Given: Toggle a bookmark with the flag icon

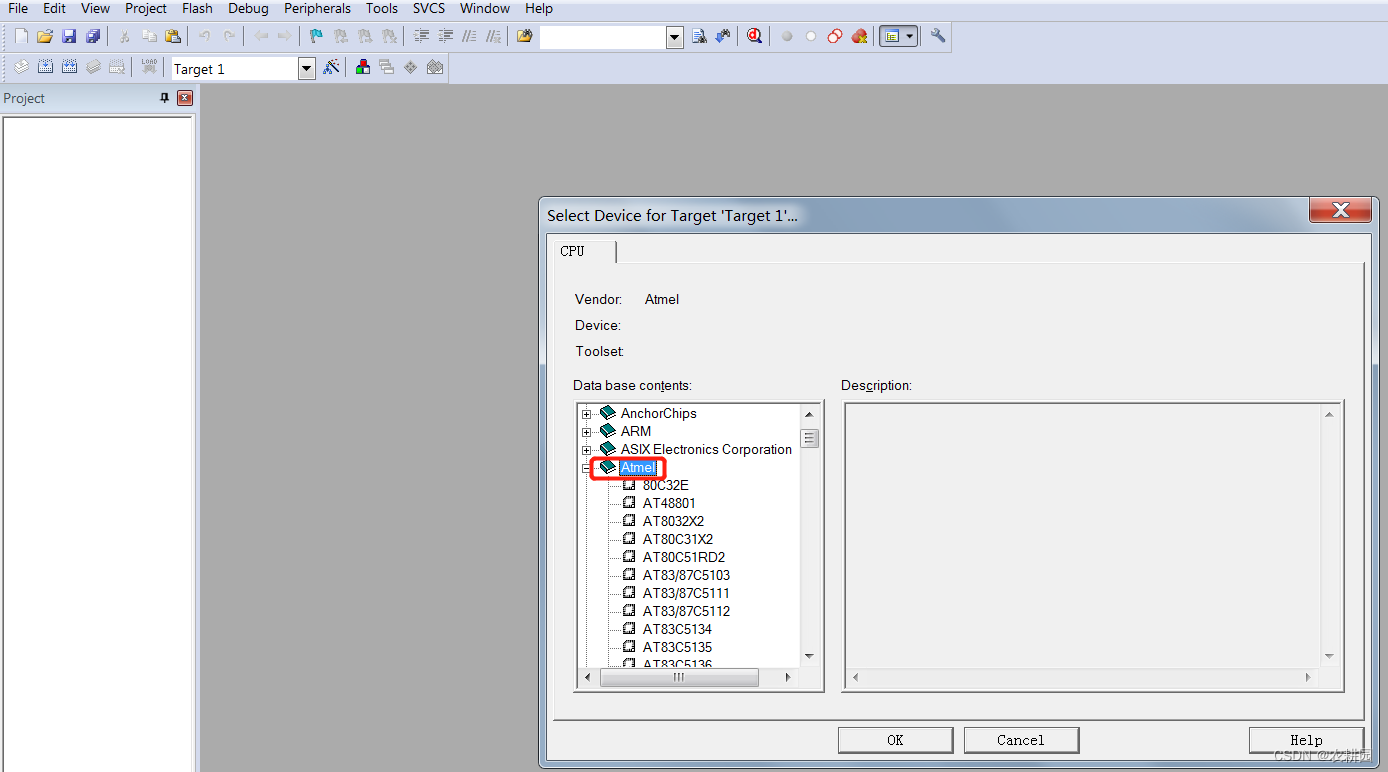Looking at the screenshot, I should 316,36.
